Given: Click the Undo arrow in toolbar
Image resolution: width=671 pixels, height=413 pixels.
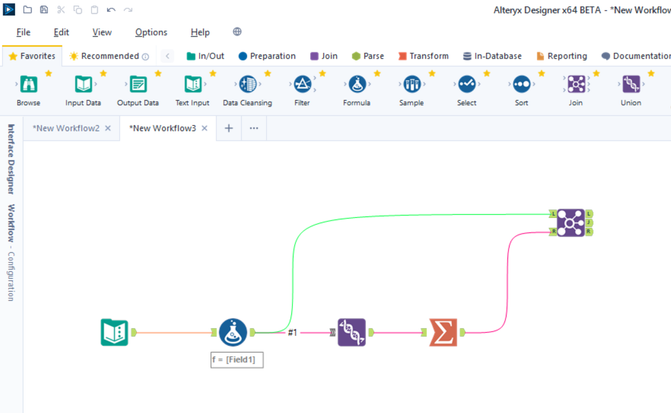Looking at the screenshot, I should click(x=111, y=9).
